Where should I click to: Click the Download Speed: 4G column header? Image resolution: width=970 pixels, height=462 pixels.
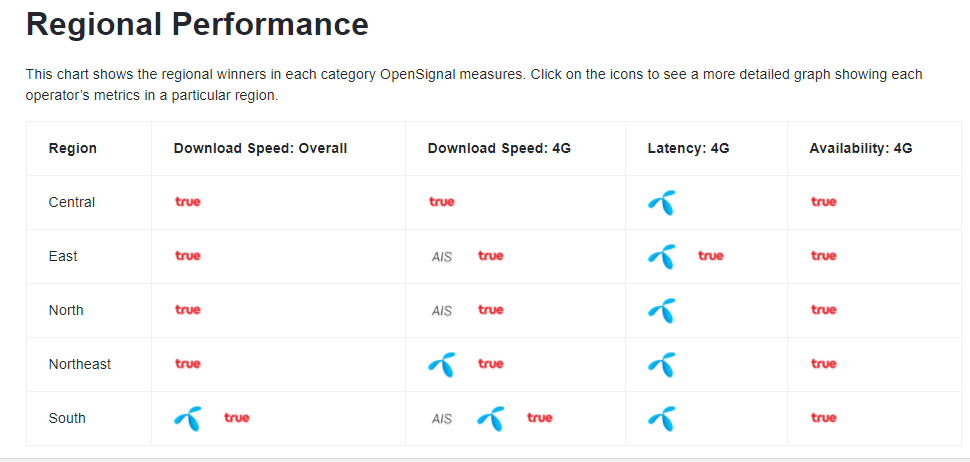tap(499, 148)
